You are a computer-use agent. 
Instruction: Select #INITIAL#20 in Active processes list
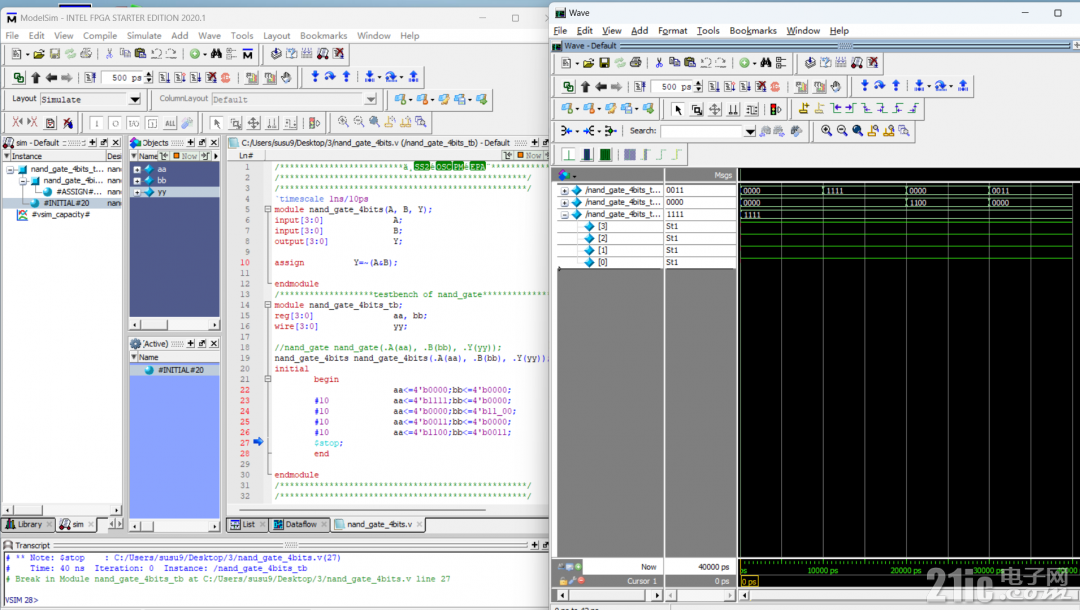(x=174, y=370)
